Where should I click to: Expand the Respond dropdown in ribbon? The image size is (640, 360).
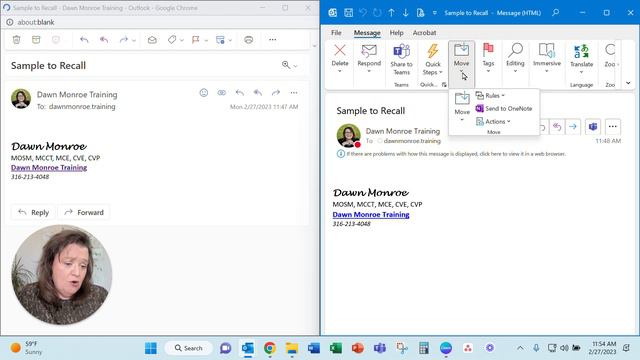(369, 71)
